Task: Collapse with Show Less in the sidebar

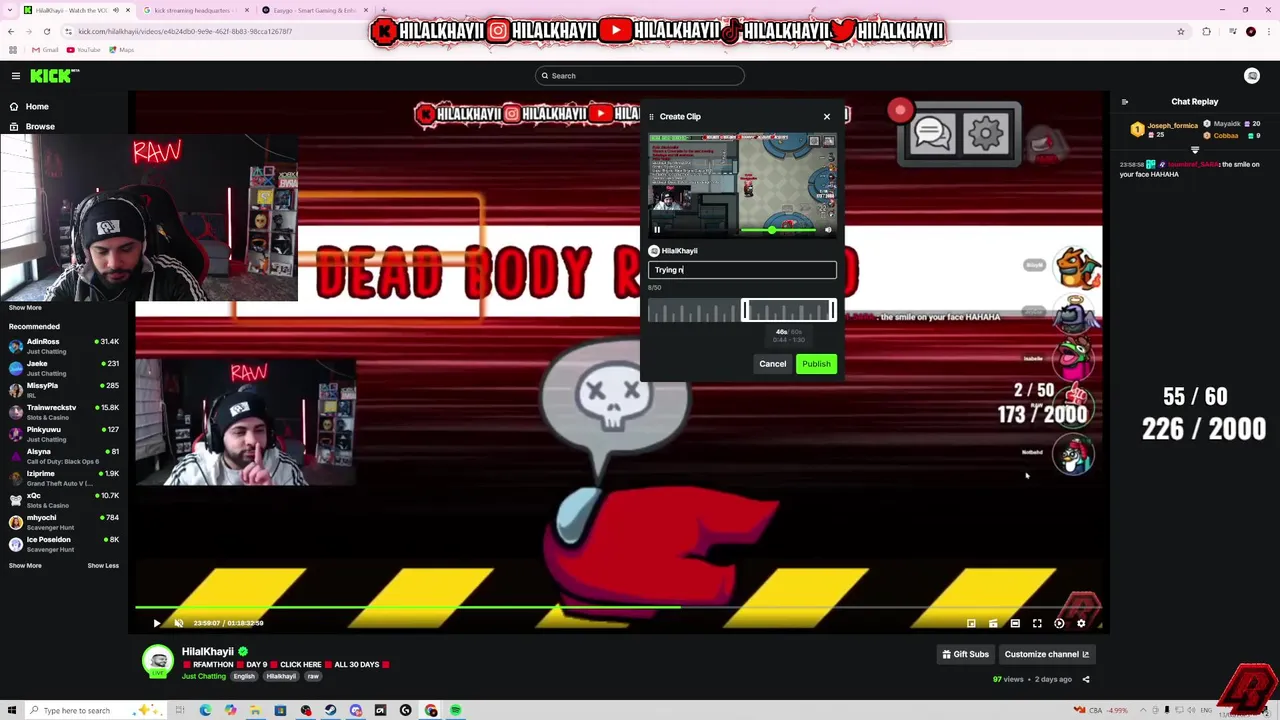Action: (x=103, y=566)
